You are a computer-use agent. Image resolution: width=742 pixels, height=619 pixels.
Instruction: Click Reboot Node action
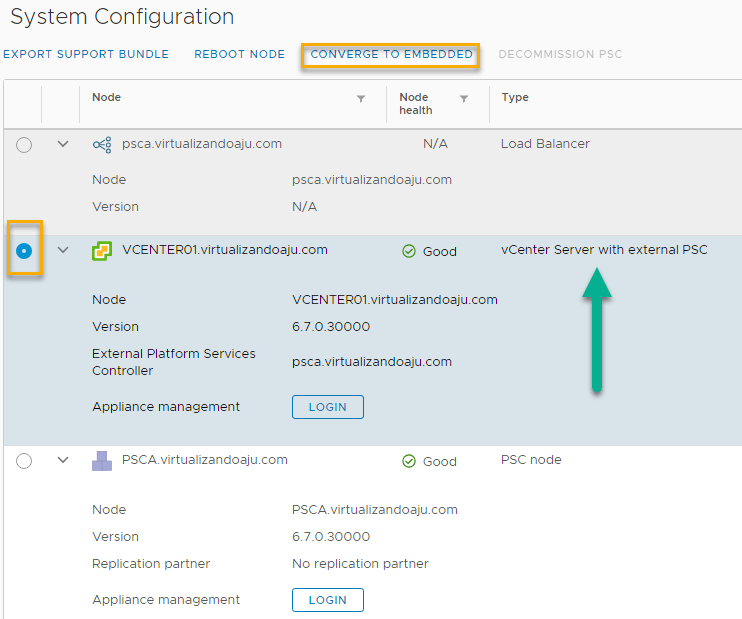(239, 54)
